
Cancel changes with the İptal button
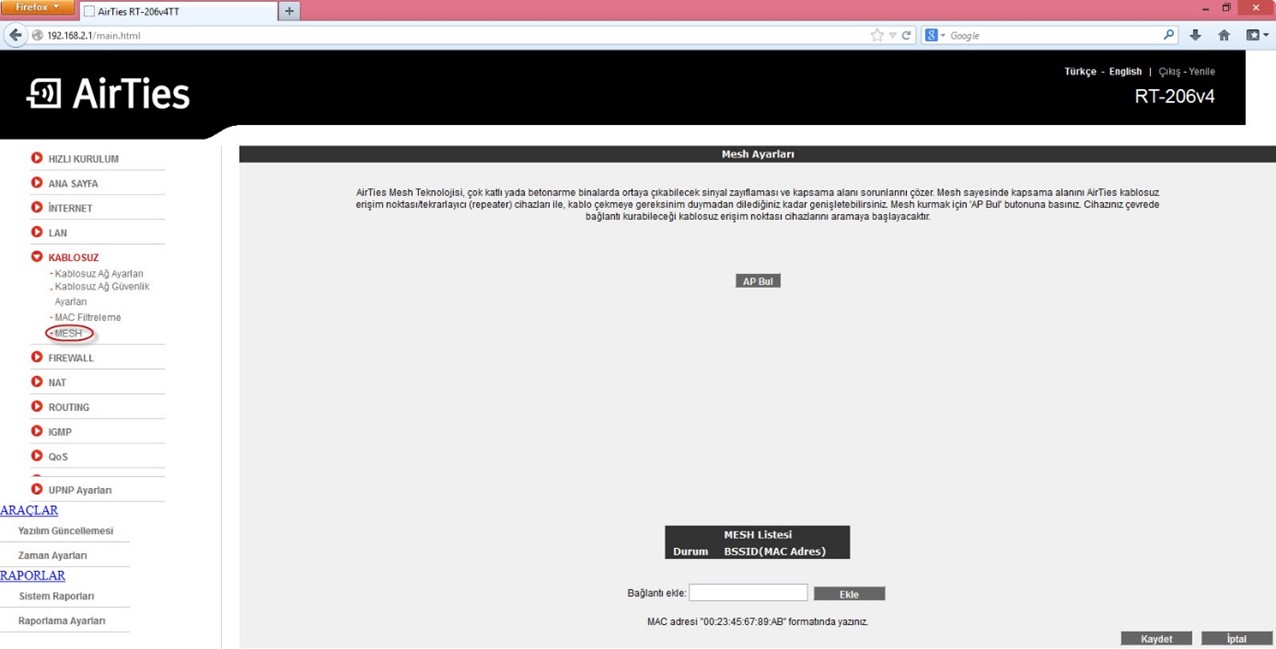(x=1237, y=638)
